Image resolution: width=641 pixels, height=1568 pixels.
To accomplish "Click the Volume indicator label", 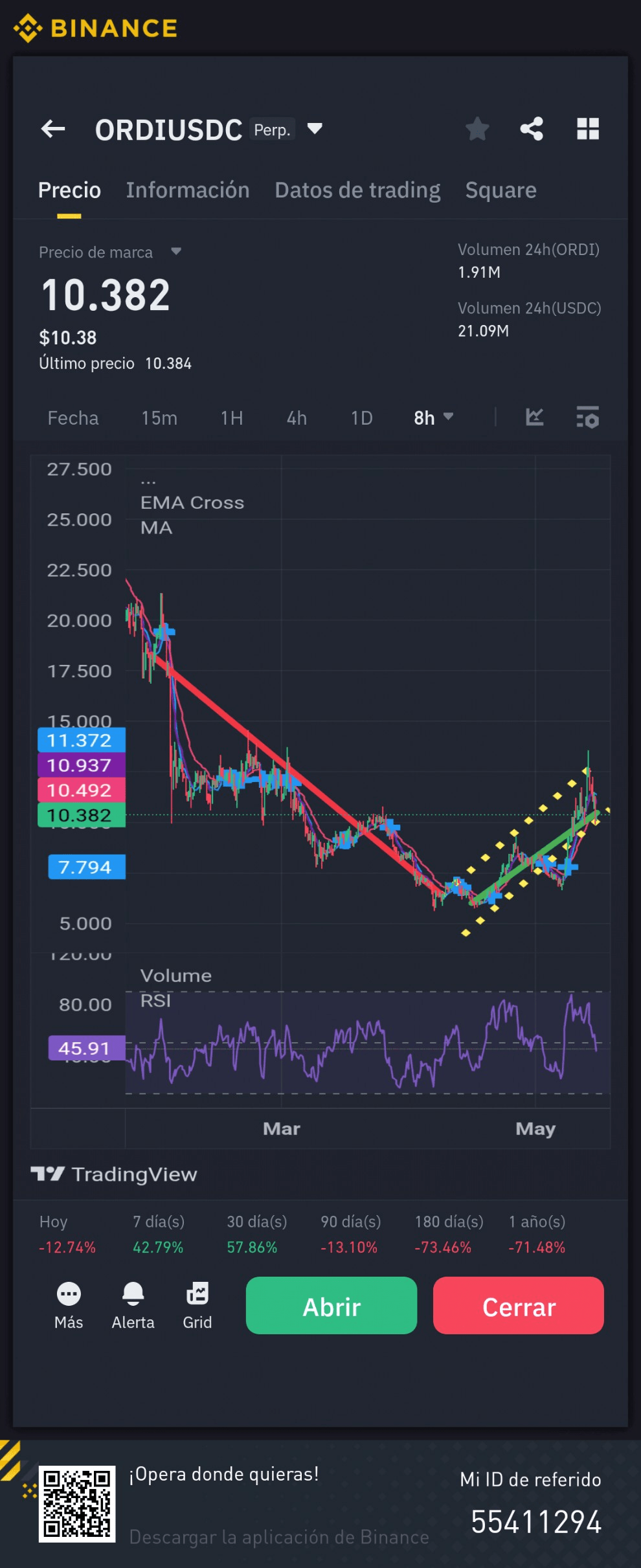I will click(x=176, y=976).
